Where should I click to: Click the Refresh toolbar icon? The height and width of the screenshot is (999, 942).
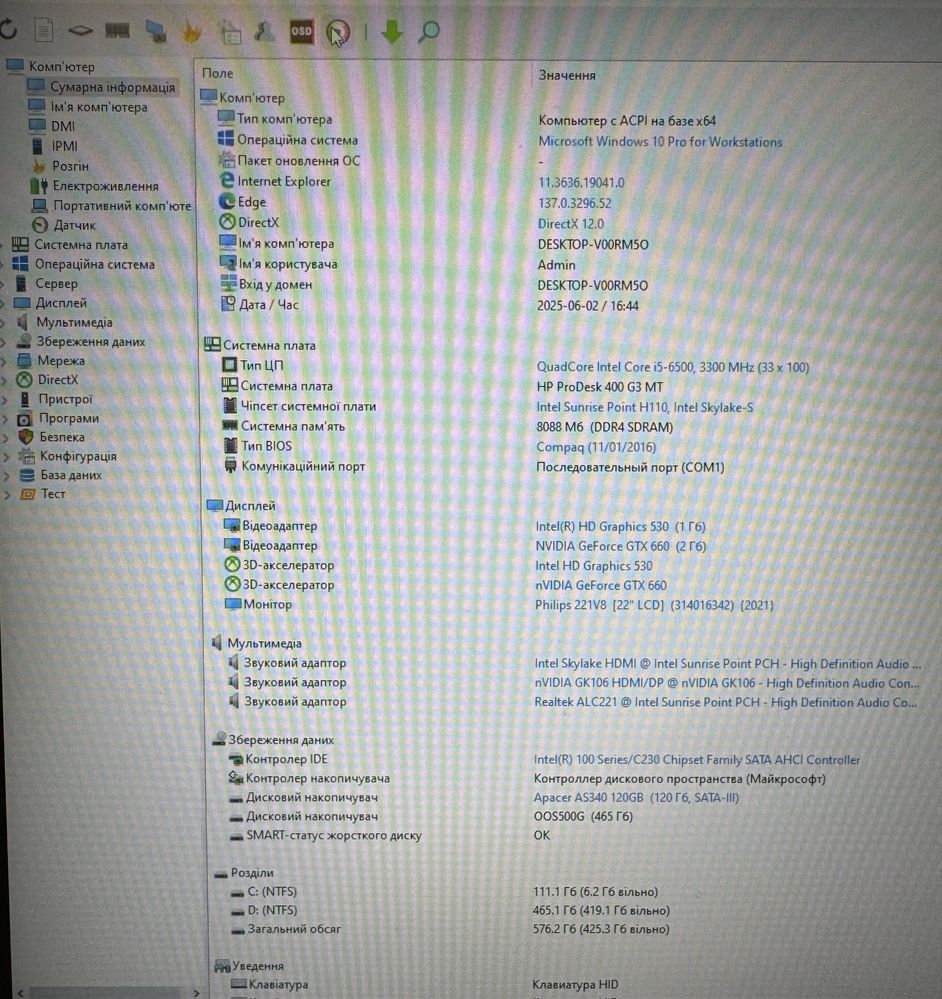(8, 29)
